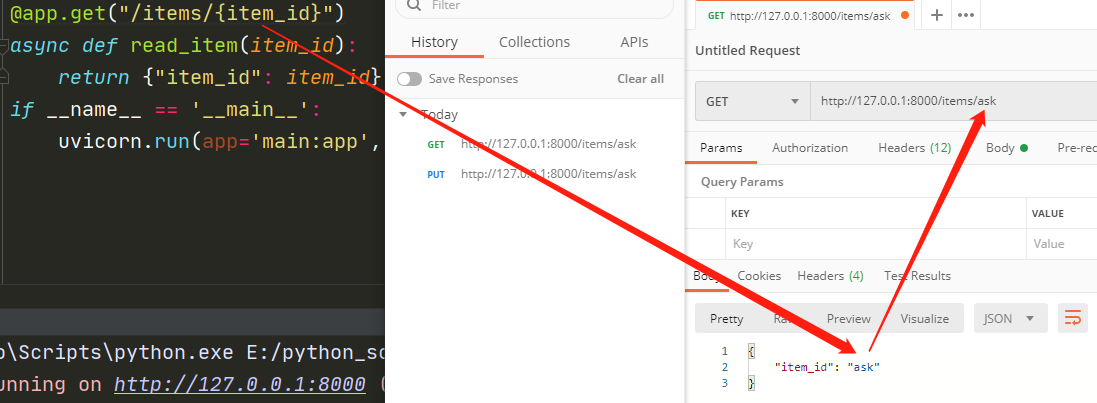Show the response Cookies tab
This screenshot has height=403, width=1097.
(759, 276)
